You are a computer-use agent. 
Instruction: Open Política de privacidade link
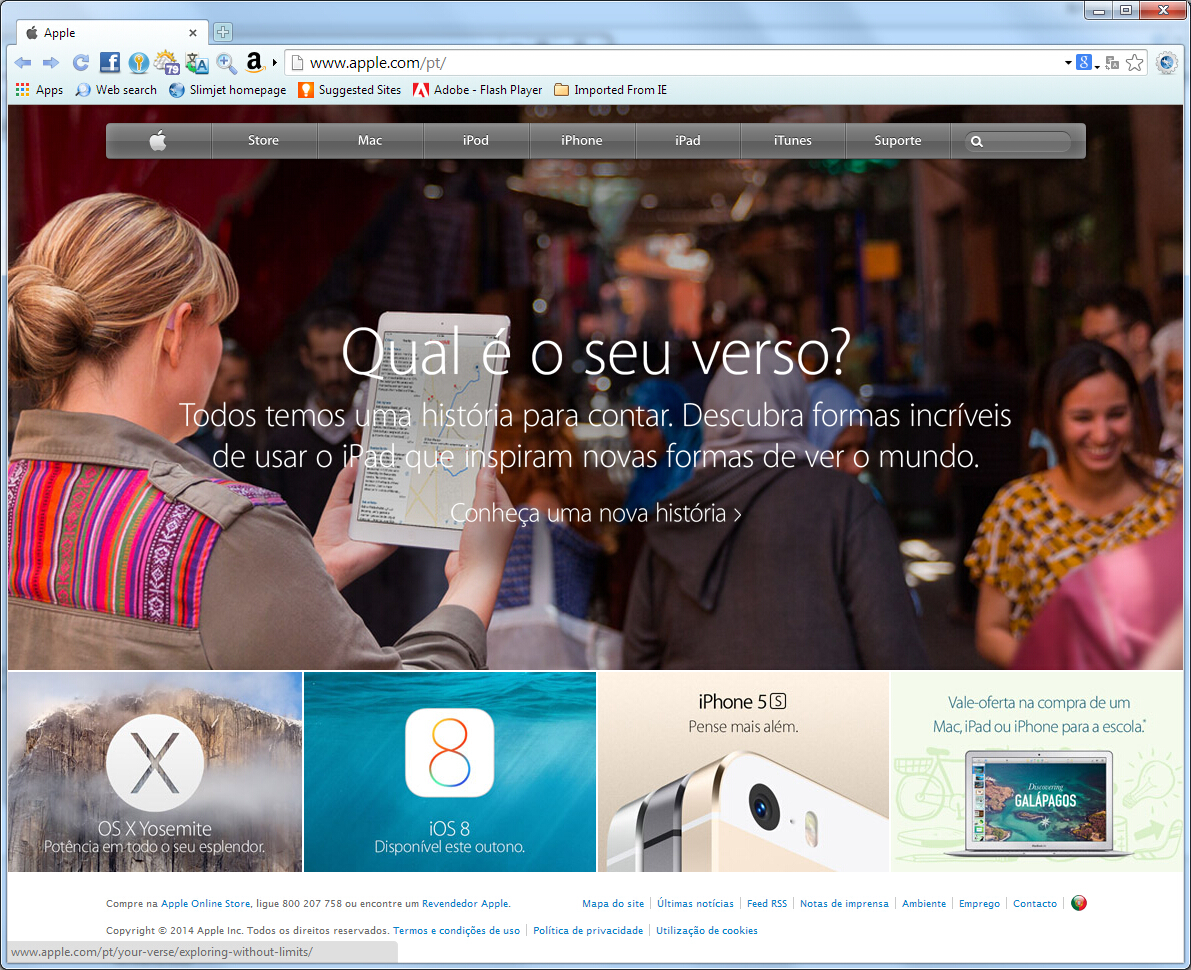point(588,931)
